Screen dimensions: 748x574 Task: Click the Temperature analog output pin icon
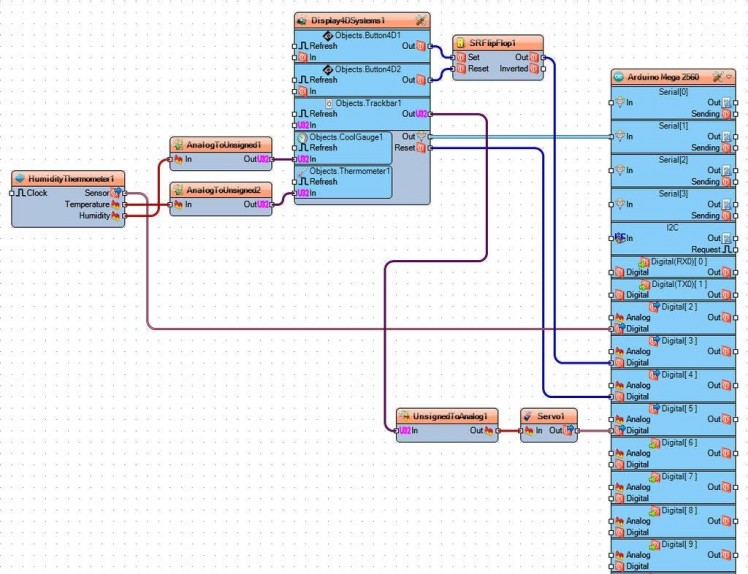tap(115, 204)
